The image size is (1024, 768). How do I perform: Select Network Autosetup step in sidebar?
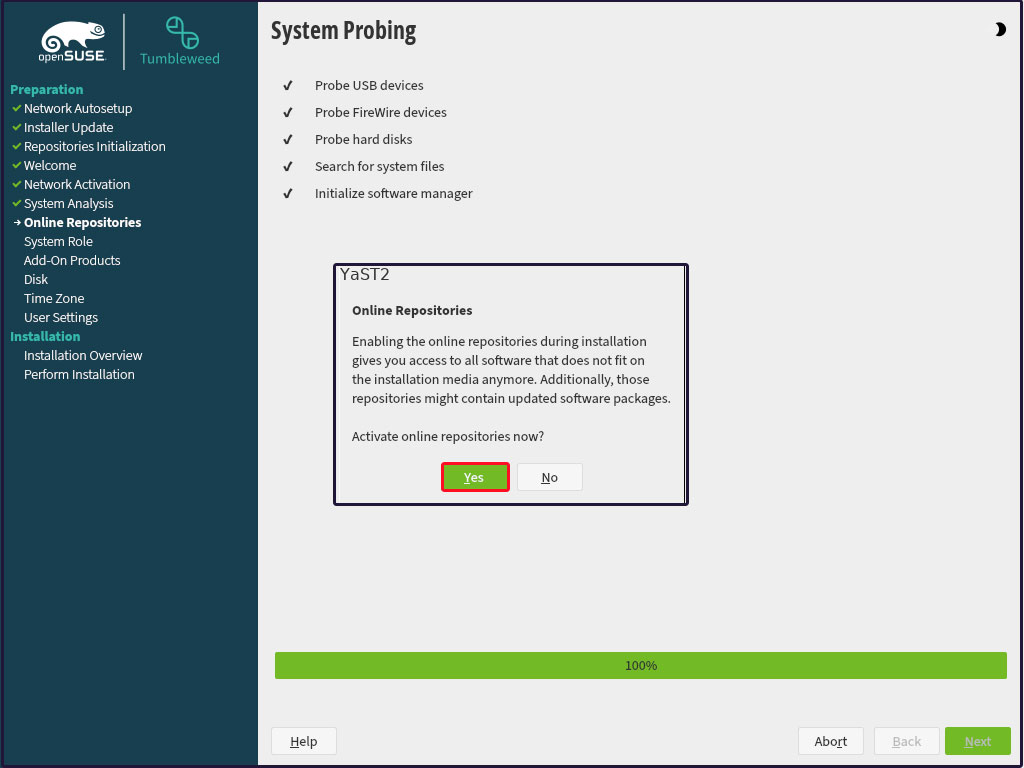[78, 108]
